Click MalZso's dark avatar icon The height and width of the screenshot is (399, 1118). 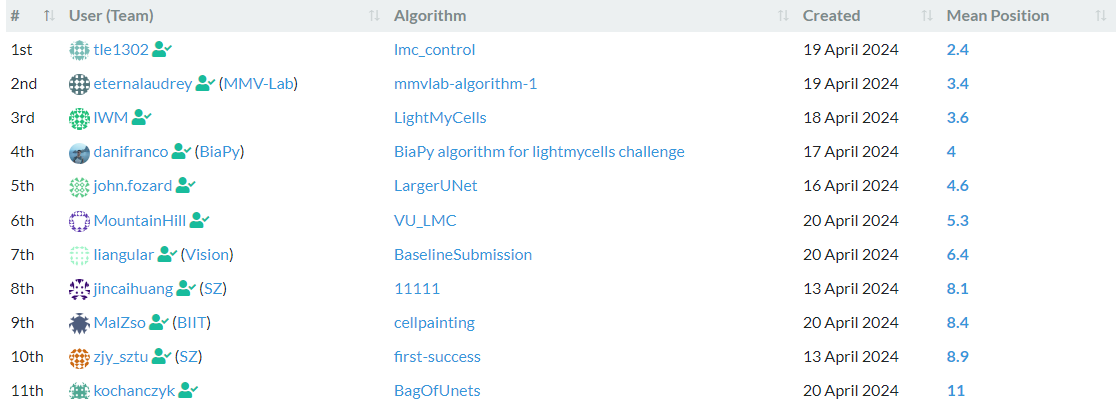click(x=79, y=323)
